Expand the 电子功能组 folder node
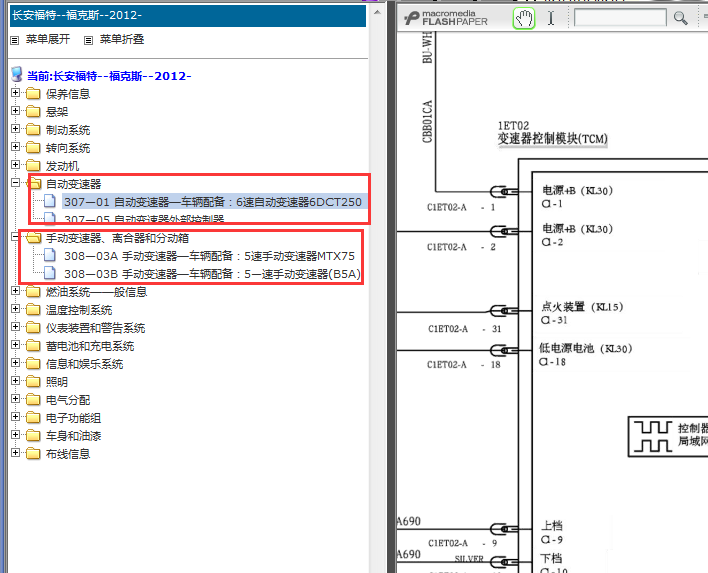 (x=15, y=417)
